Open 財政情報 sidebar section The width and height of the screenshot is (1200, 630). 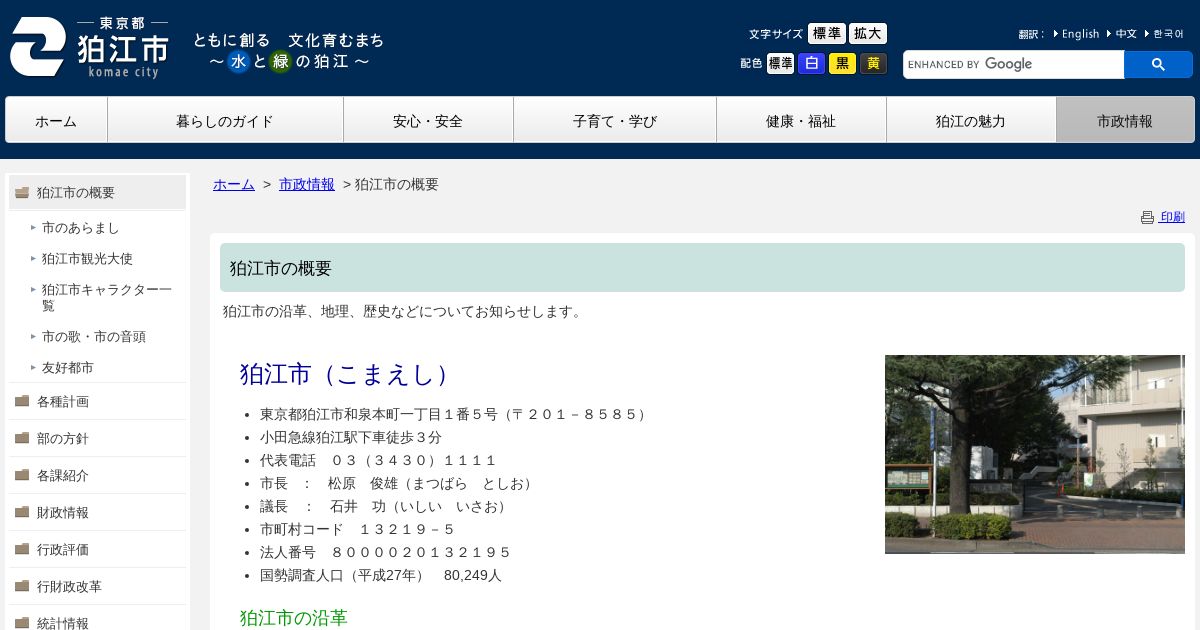click(97, 512)
